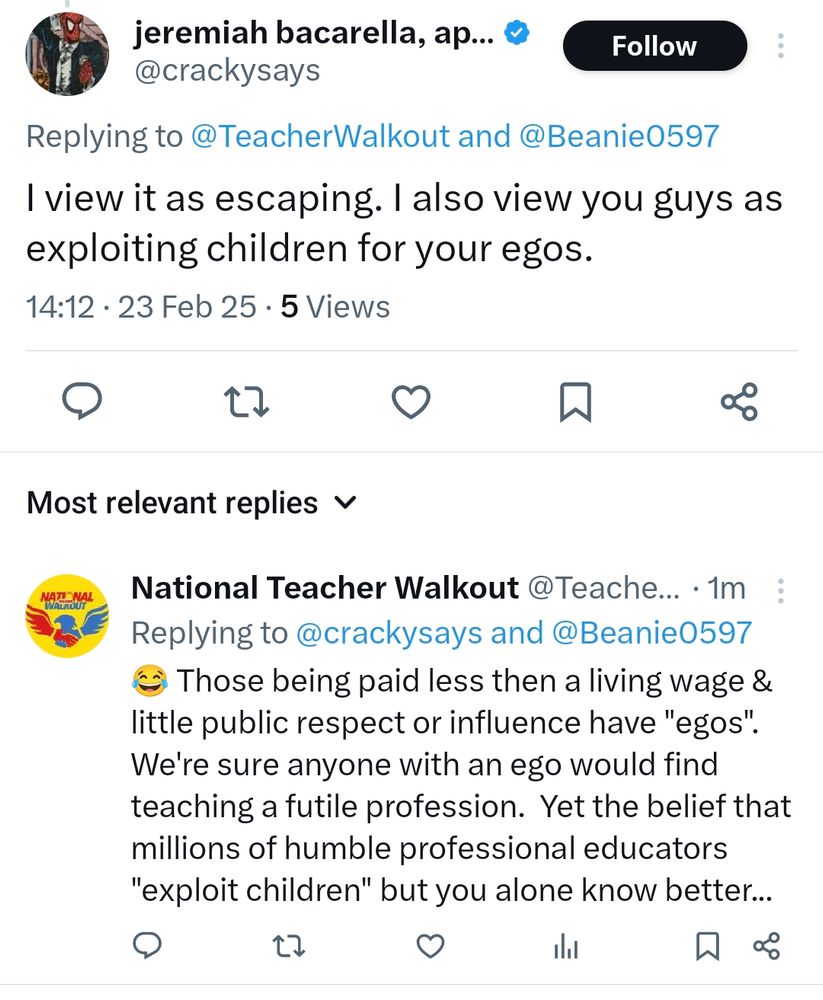Bookmark National Teacher Walkout's reply
This screenshot has height=1000, width=823.
pyautogui.click(x=707, y=946)
